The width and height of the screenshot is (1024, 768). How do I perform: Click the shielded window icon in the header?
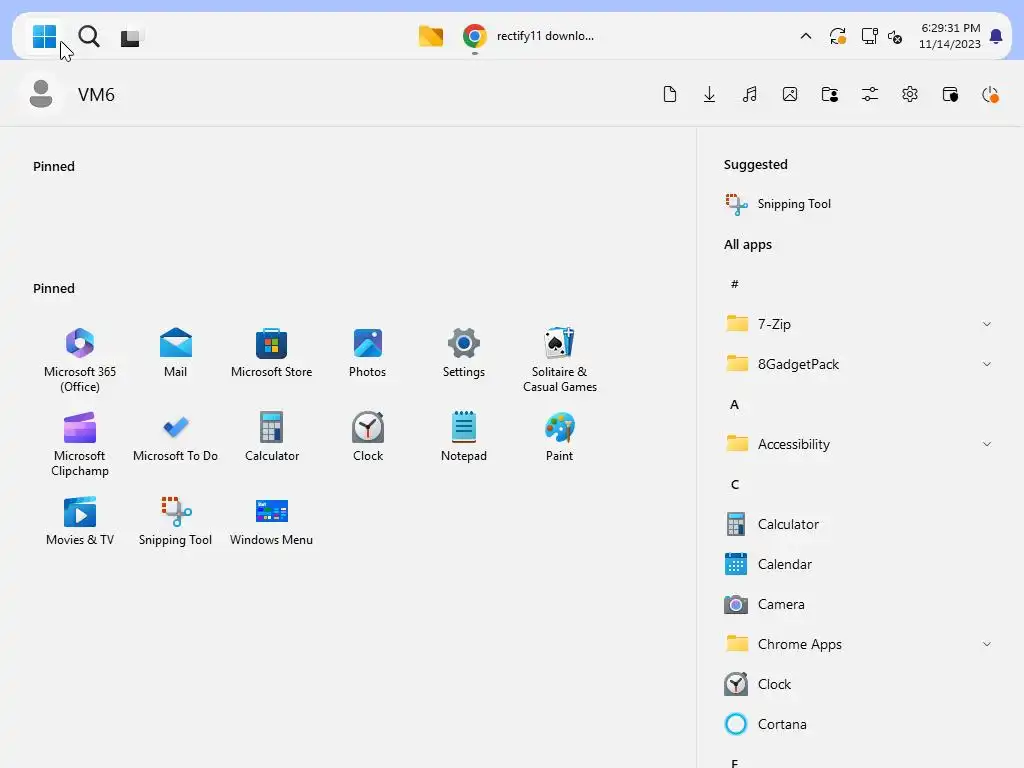coord(950,95)
